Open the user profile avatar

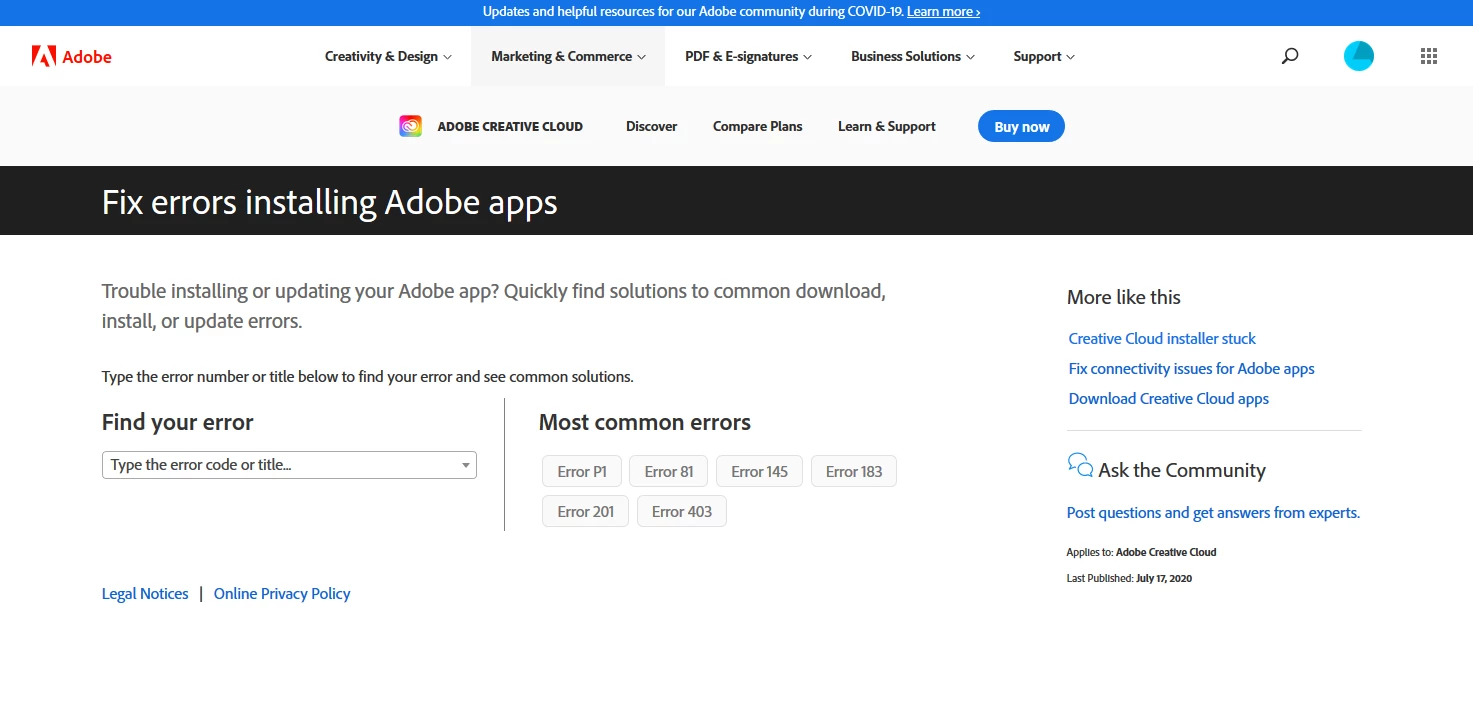coord(1359,56)
